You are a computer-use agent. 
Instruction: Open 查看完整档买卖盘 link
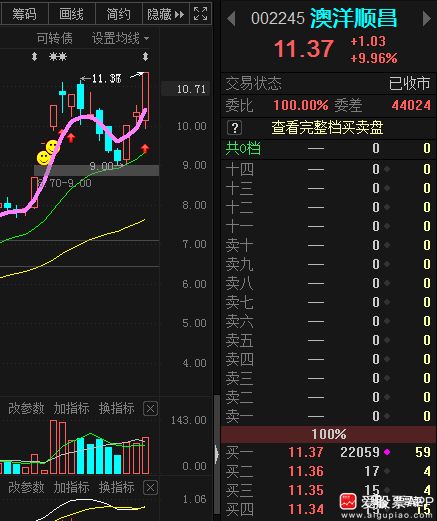tap(327, 128)
